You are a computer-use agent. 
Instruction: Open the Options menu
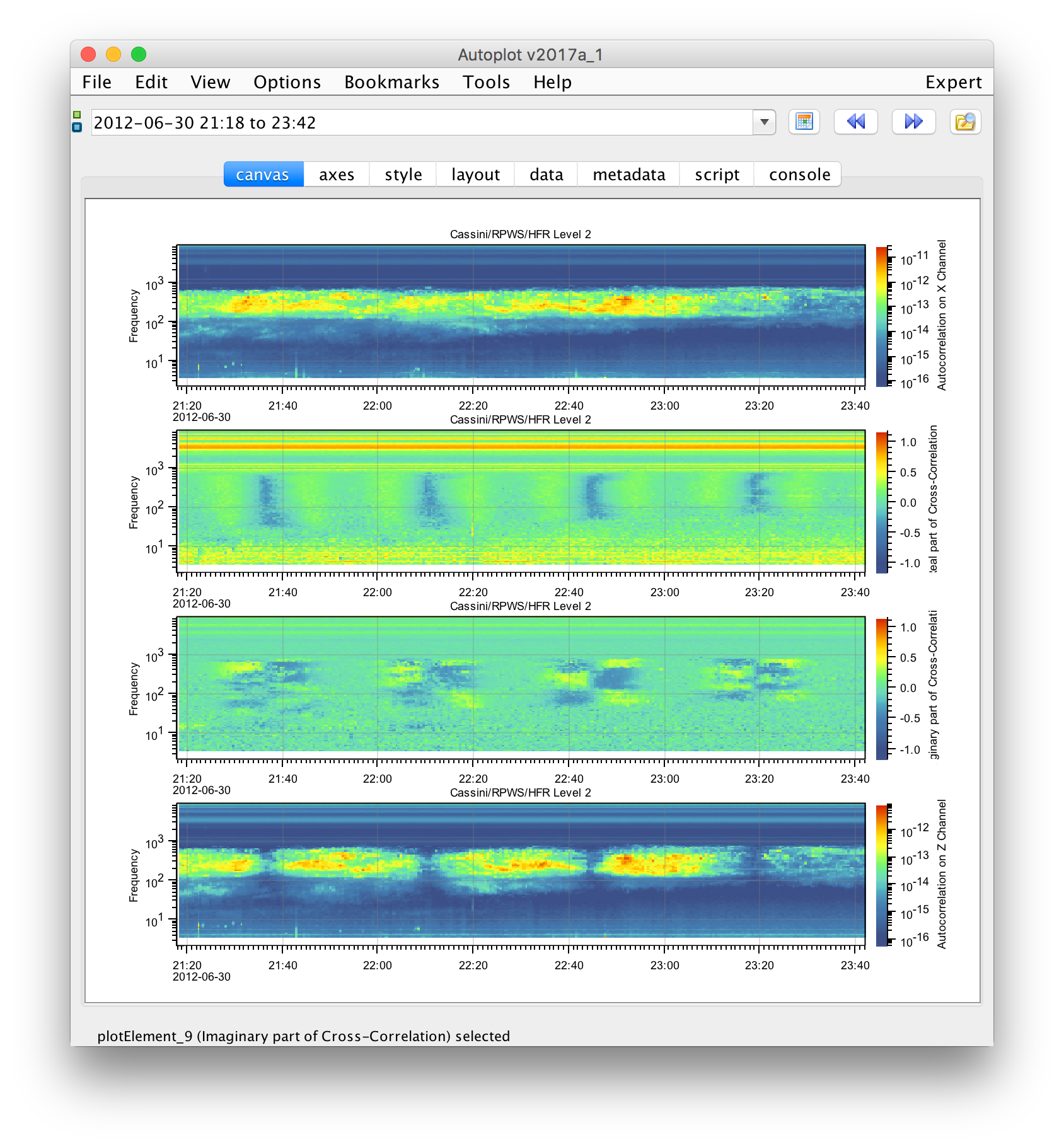pos(287,82)
